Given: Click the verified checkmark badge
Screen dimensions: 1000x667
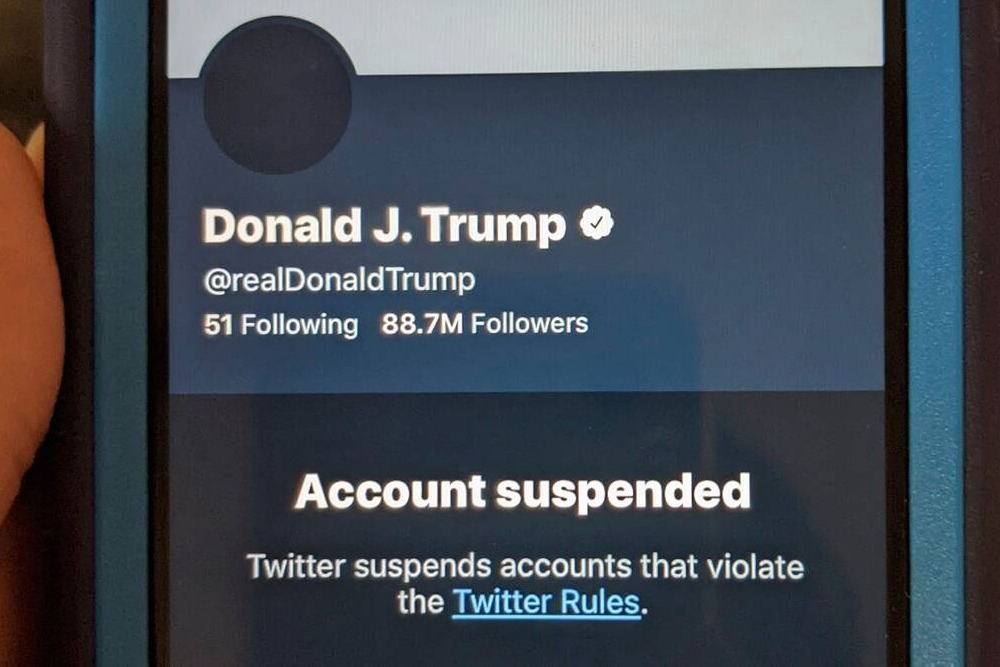Looking at the screenshot, I should click(596, 223).
